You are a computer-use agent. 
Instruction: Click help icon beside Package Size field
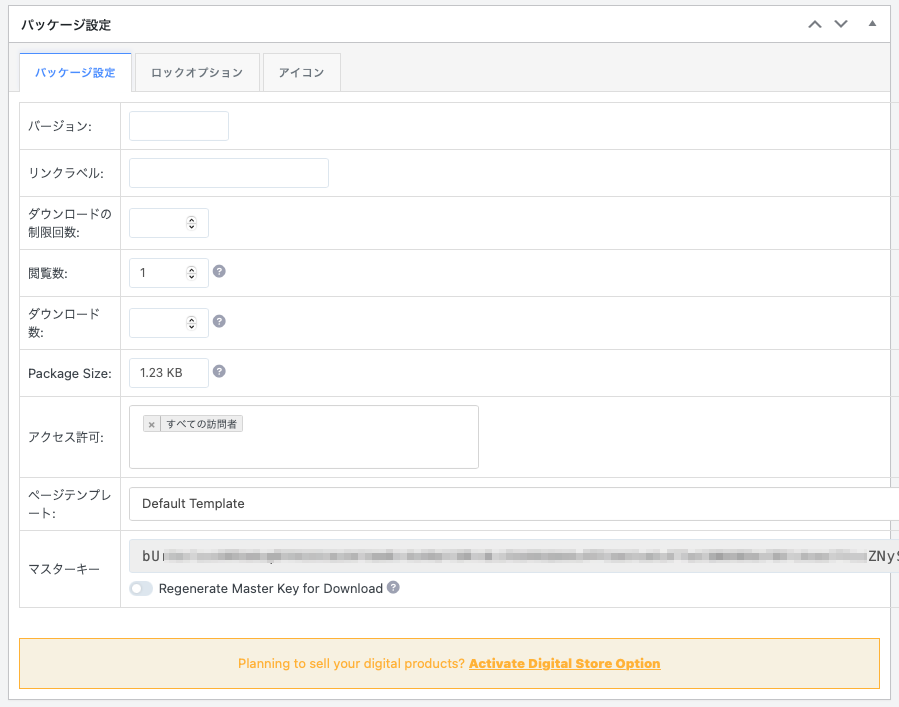coord(219,371)
